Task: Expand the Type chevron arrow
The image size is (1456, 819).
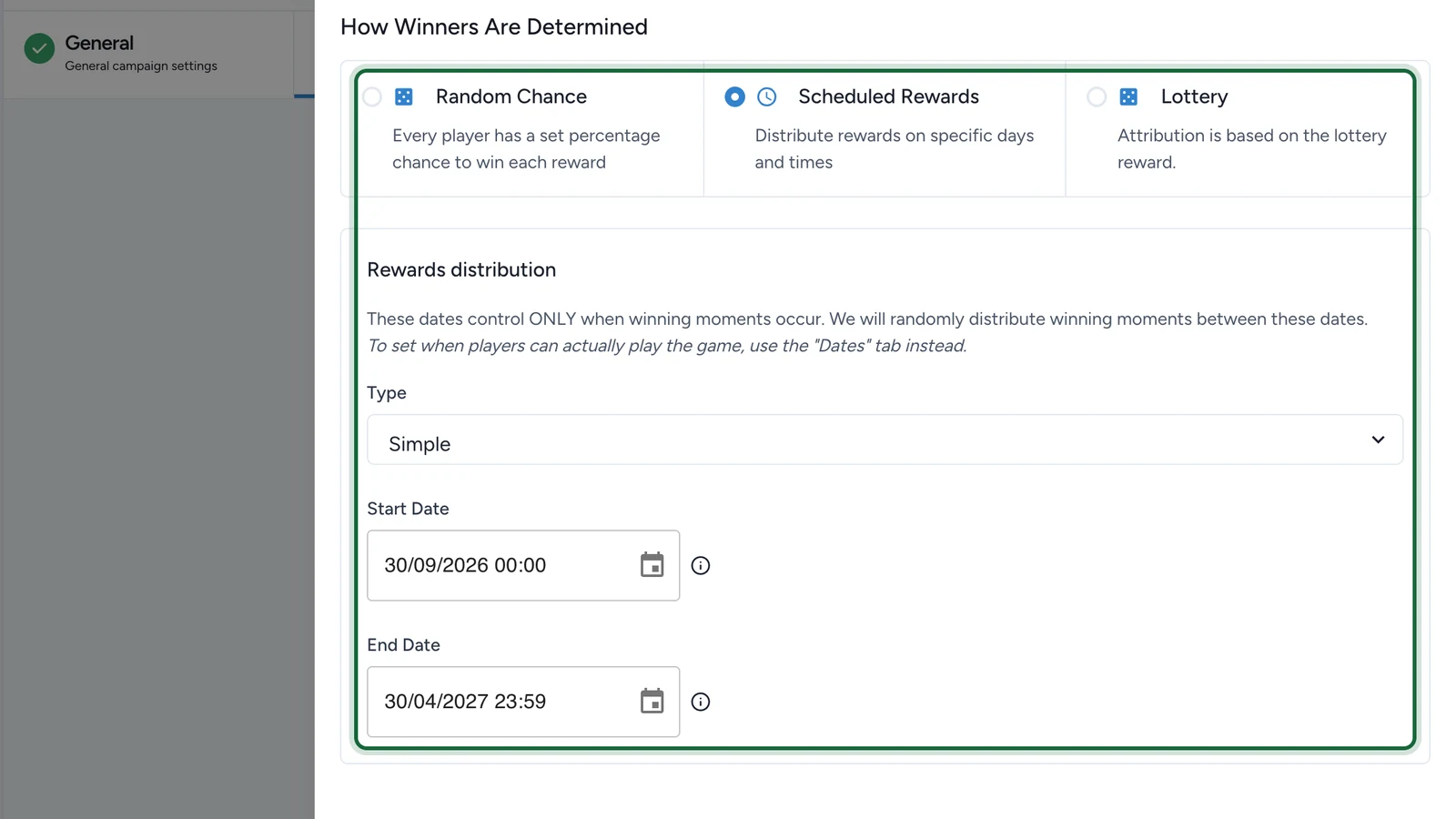Action: coord(1378,440)
